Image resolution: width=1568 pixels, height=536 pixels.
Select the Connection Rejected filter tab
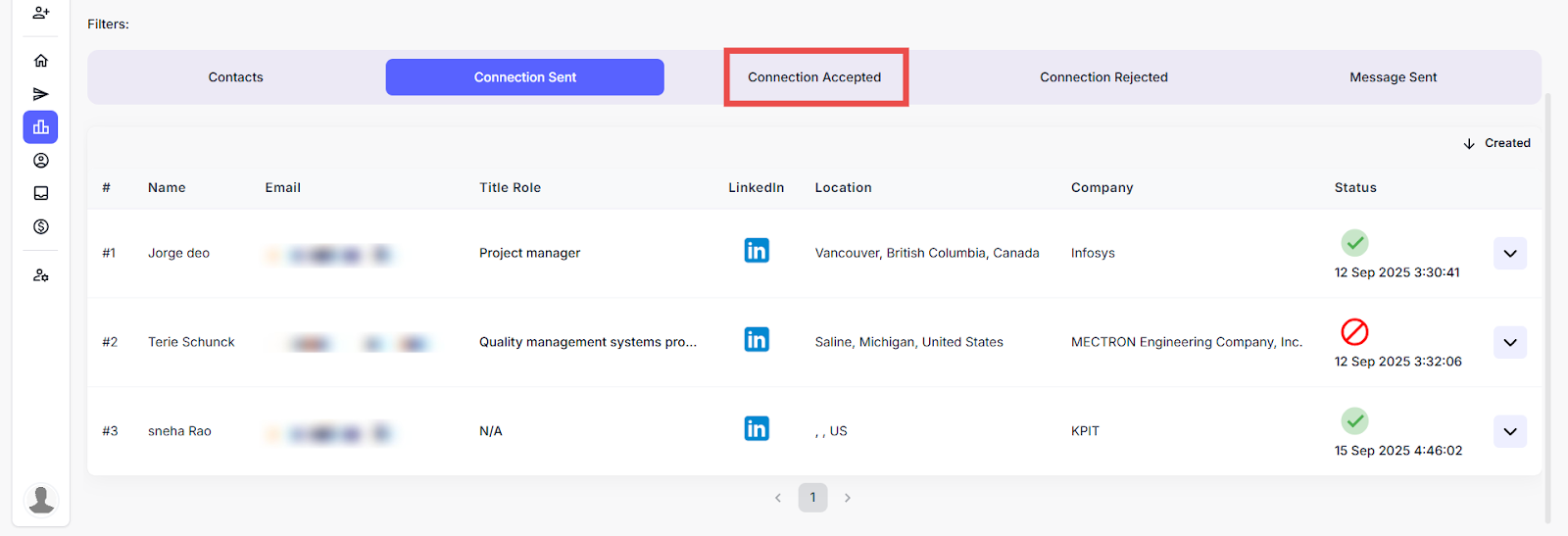tap(1103, 77)
